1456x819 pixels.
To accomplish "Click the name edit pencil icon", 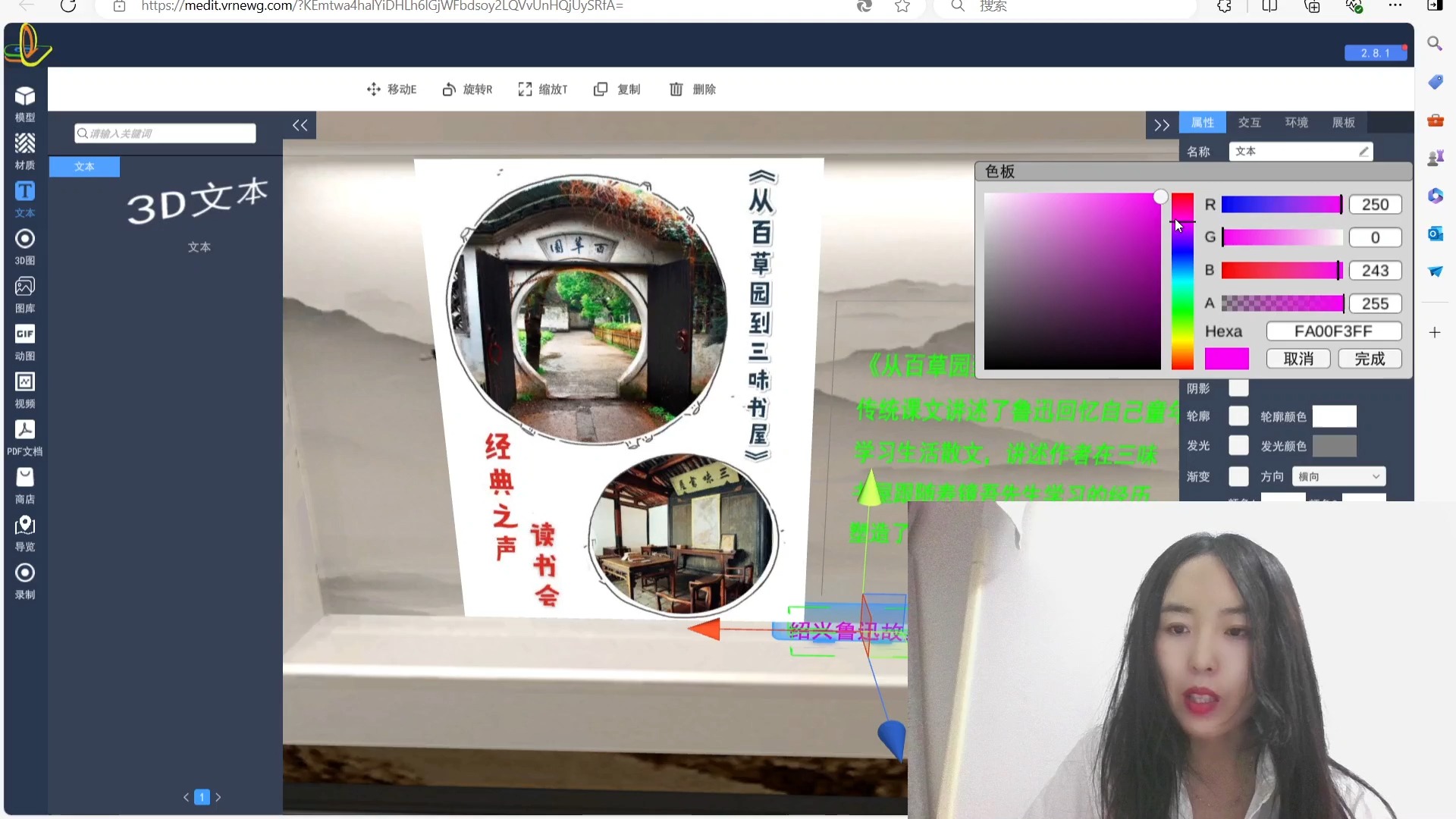I will click(1363, 152).
